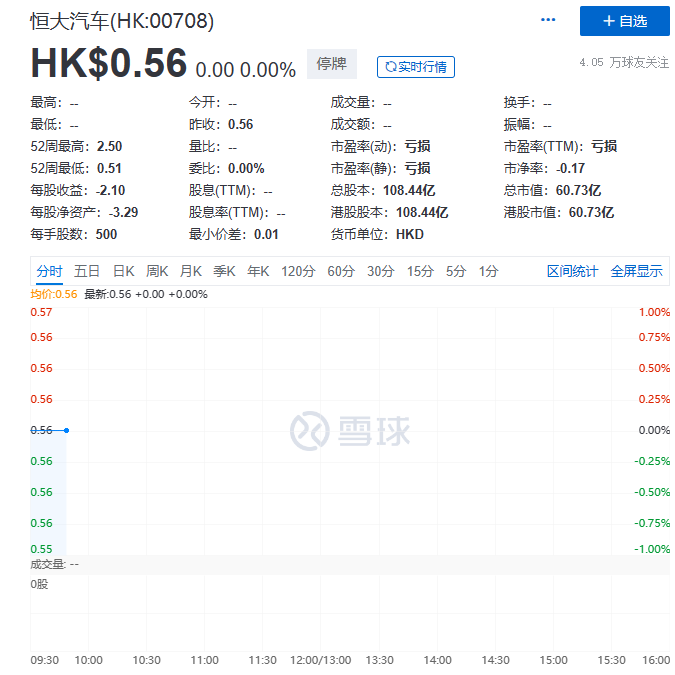Viewport: 675px width, 675px height.
Task: Click the 1.00% axis label
Action: [654, 313]
